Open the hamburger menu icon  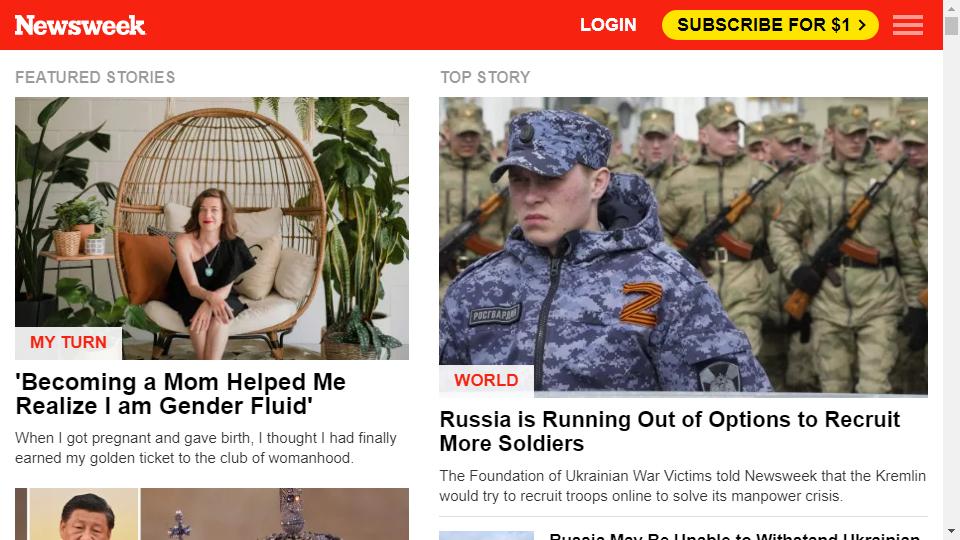pyautogui.click(x=907, y=25)
